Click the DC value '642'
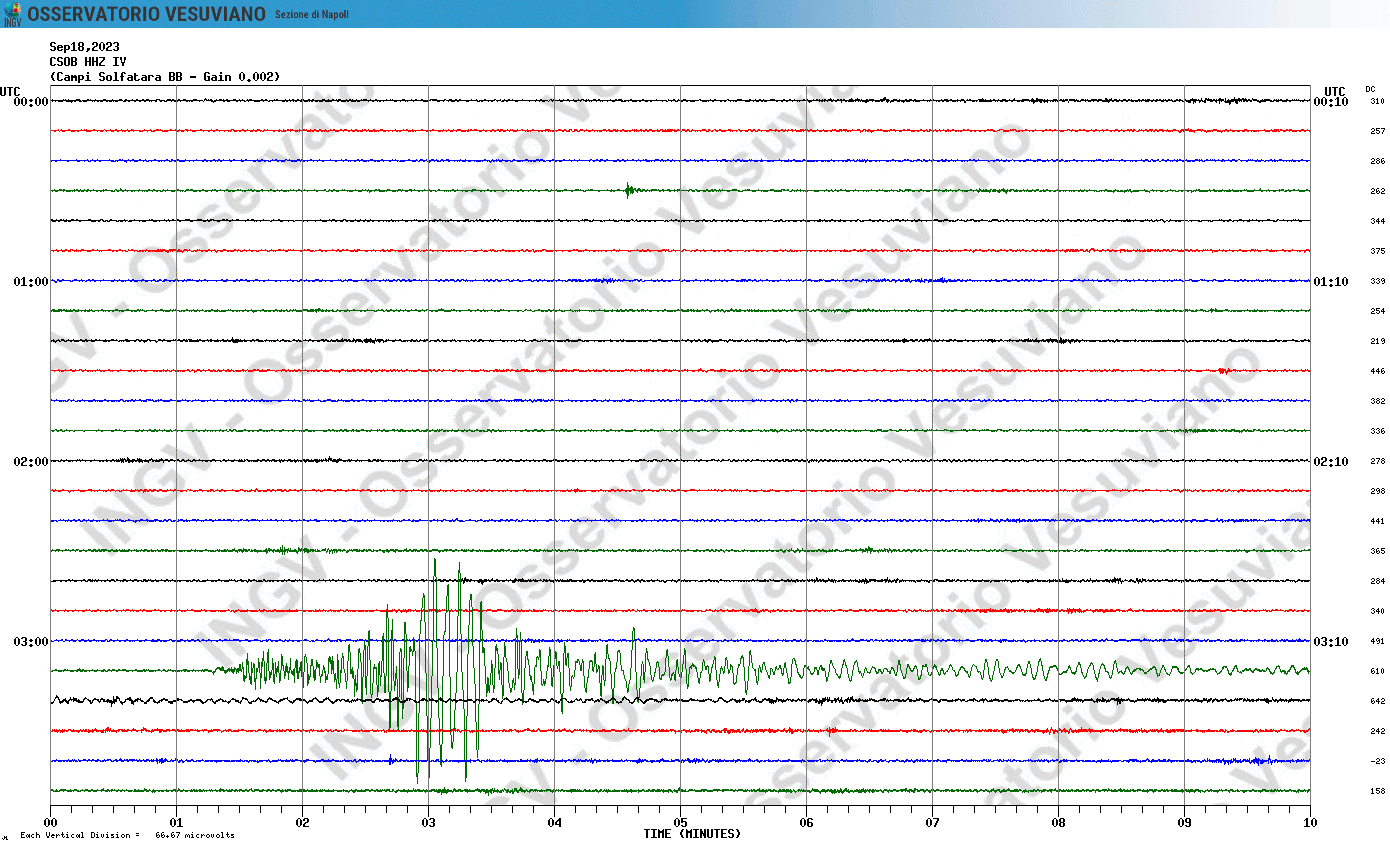 (1377, 701)
